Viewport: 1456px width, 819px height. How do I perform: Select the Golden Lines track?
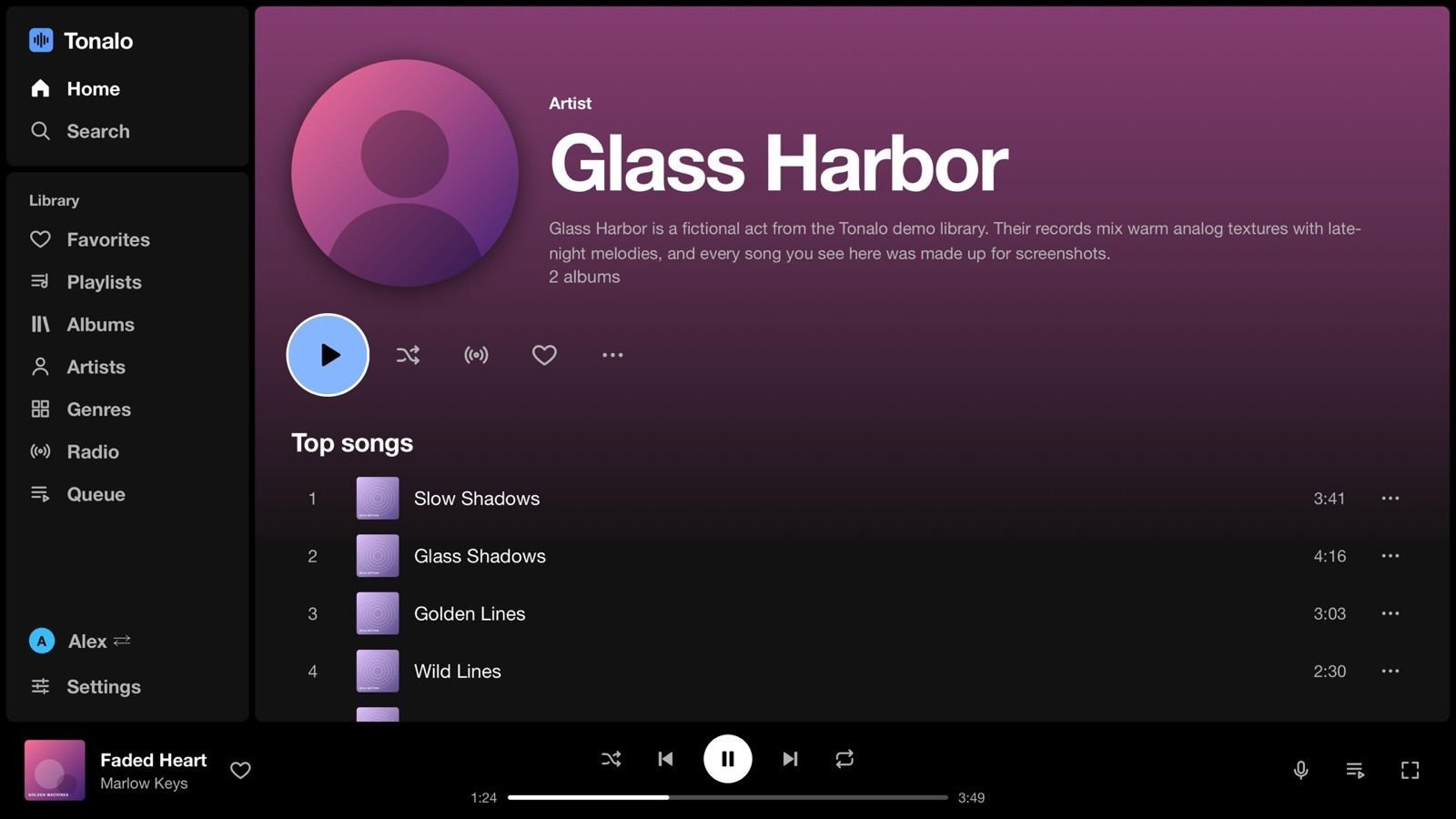point(852,613)
